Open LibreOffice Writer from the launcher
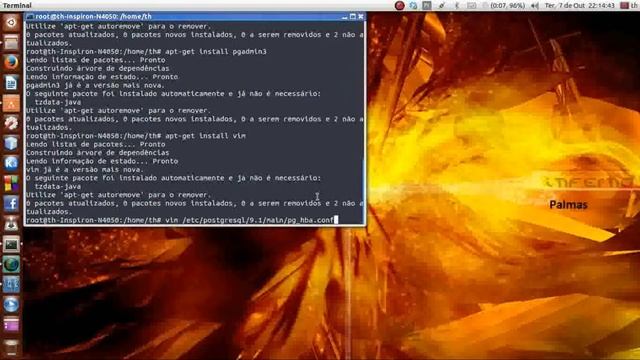640x360 pixels. [x=11, y=82]
